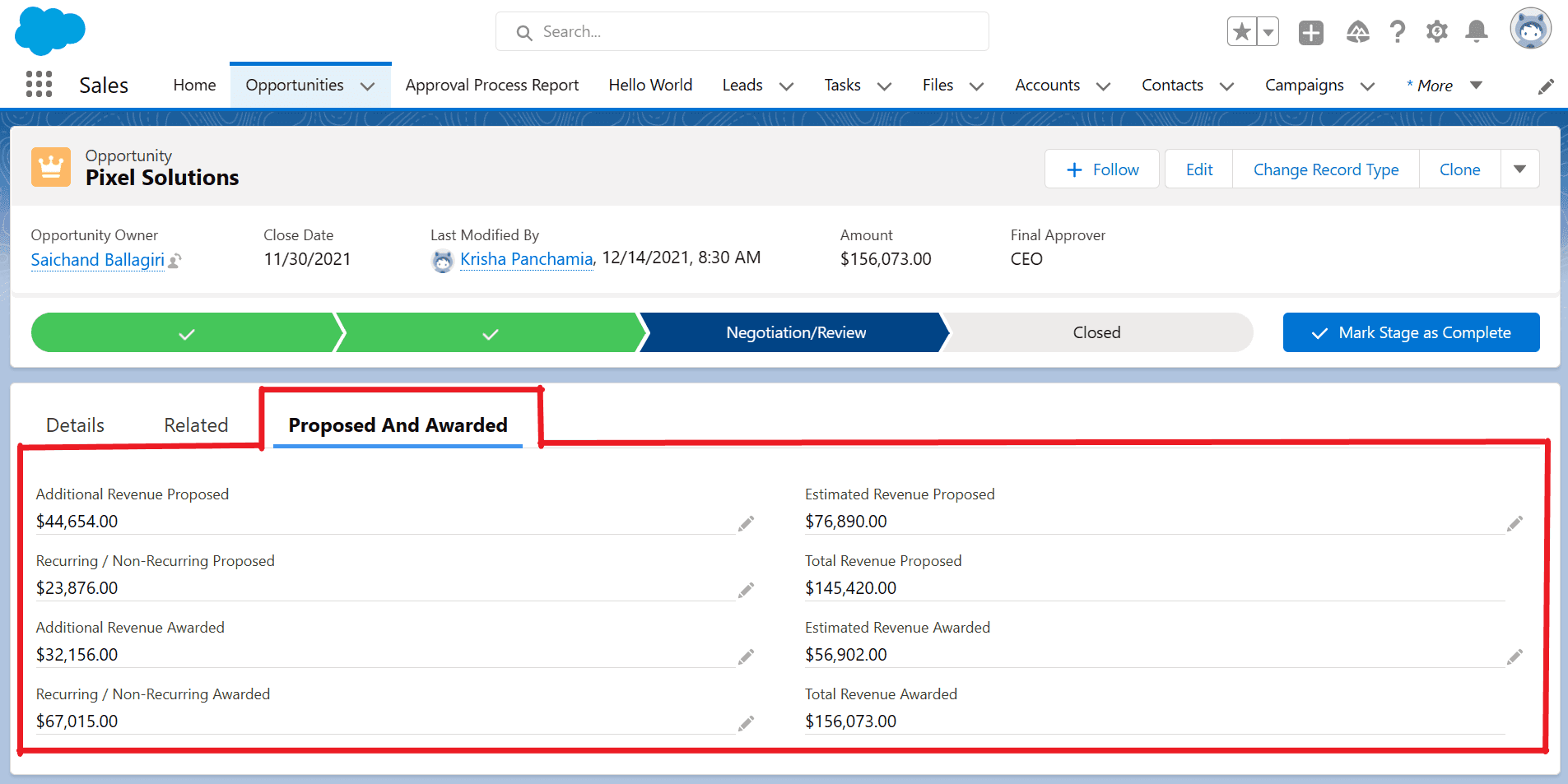Open the Trailhead guidance icon
The height and width of the screenshot is (784, 1568).
point(1357,32)
